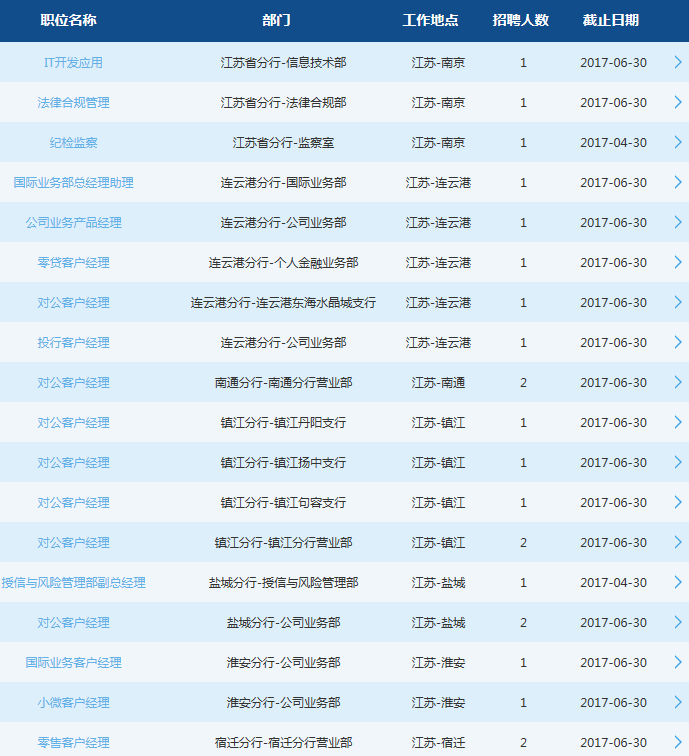The image size is (689, 756).
Task: Select the 盐城分行-公司业务部 department cell
Action: pyautogui.click(x=283, y=622)
